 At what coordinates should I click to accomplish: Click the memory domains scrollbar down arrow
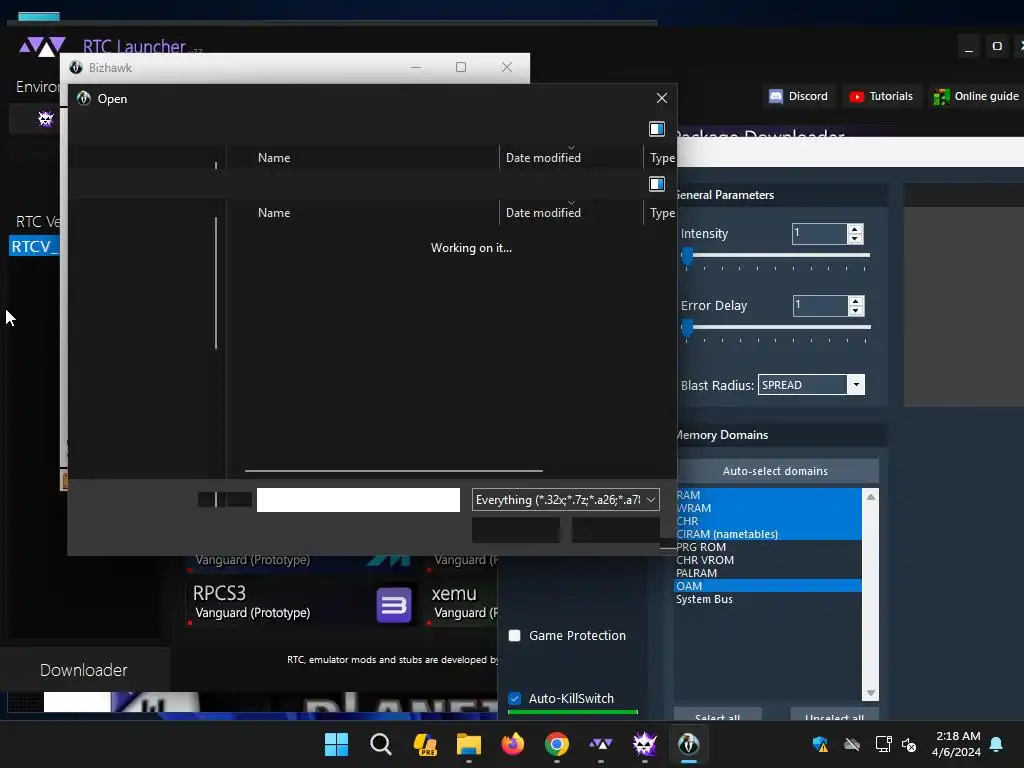[x=871, y=693]
